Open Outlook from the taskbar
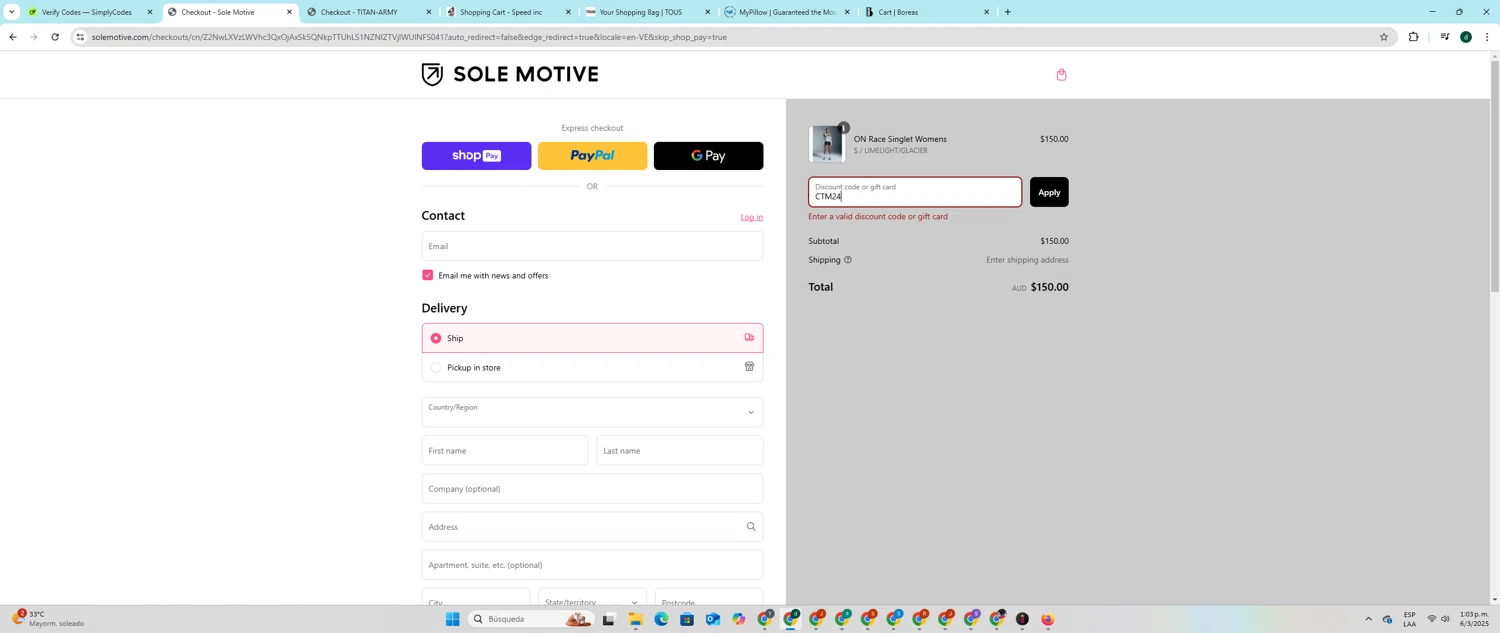The width and height of the screenshot is (1500, 633). click(x=713, y=620)
